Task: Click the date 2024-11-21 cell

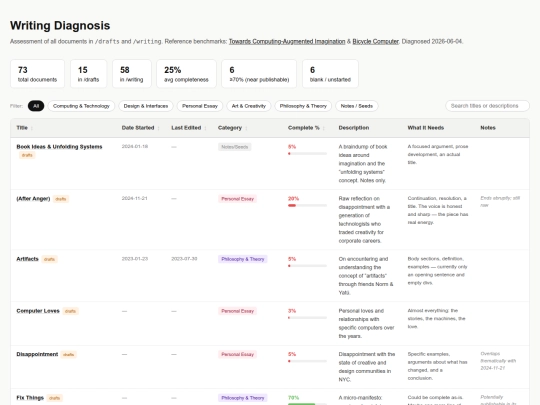Action: pyautogui.click(x=135, y=198)
